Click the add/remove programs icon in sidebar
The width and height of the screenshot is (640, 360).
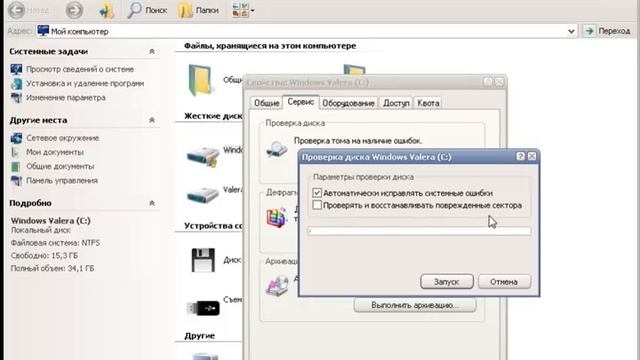pos(16,83)
